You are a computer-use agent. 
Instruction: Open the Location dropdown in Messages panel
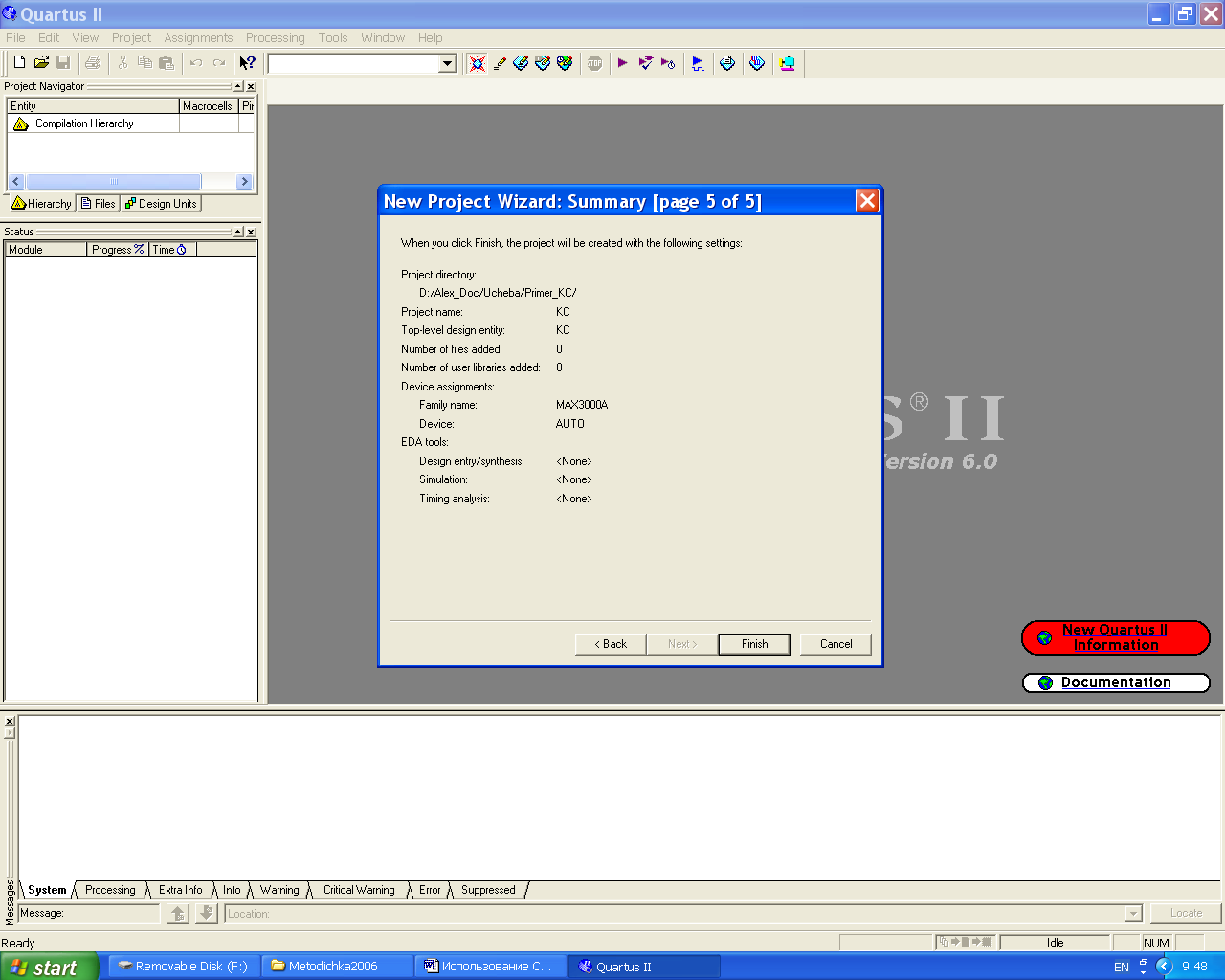click(x=1134, y=914)
